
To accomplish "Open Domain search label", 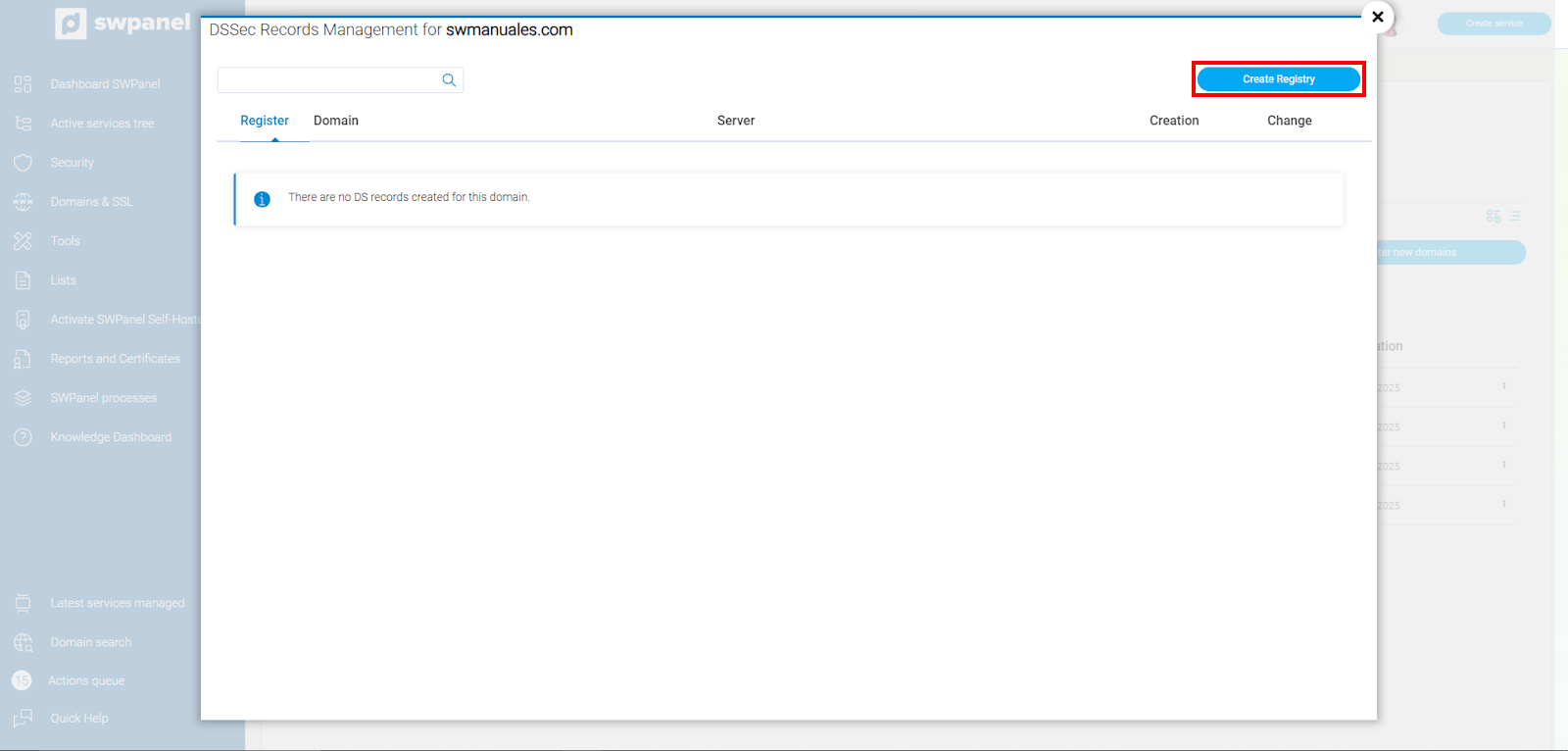I will coord(91,642).
